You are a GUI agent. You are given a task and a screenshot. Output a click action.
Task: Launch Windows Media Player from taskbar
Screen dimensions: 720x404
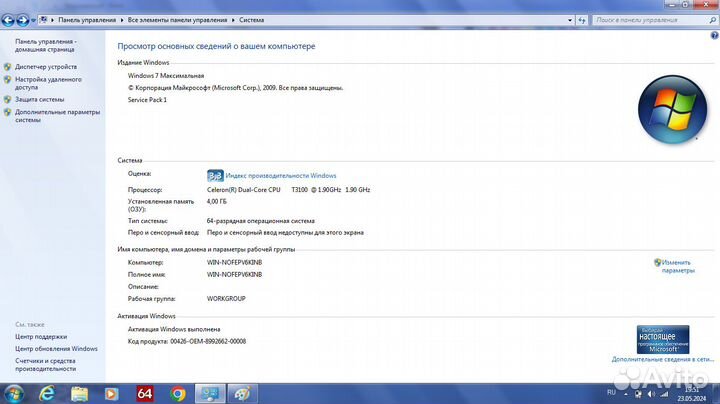click(112, 394)
